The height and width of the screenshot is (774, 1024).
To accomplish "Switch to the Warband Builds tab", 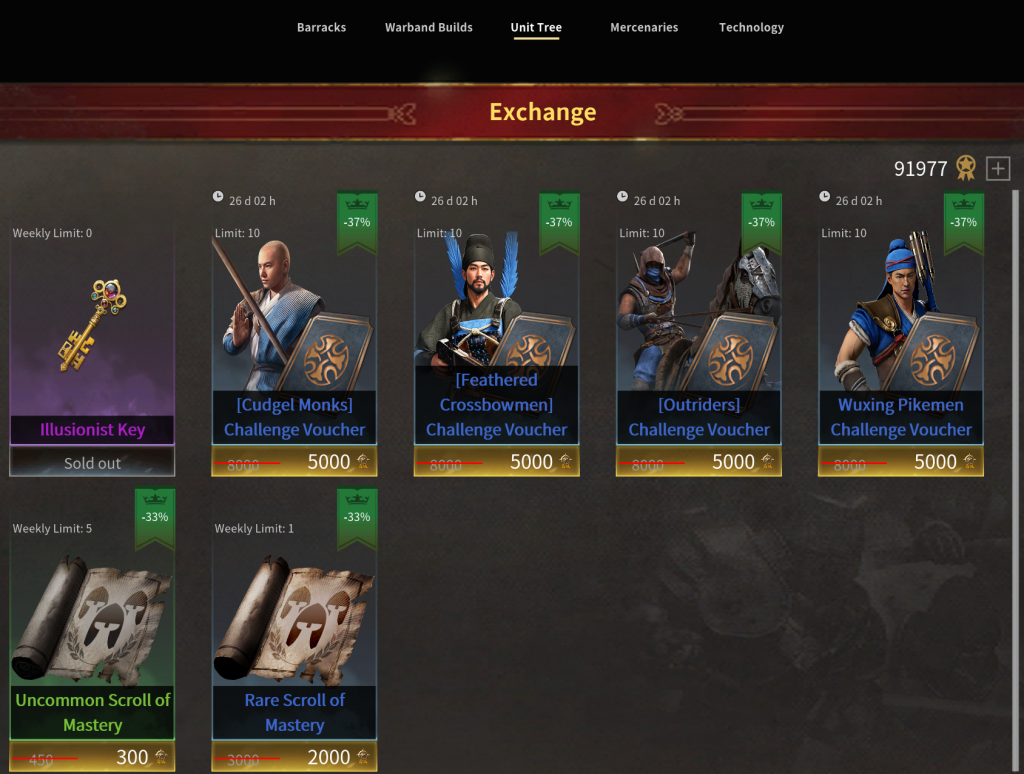I will pyautogui.click(x=428, y=27).
